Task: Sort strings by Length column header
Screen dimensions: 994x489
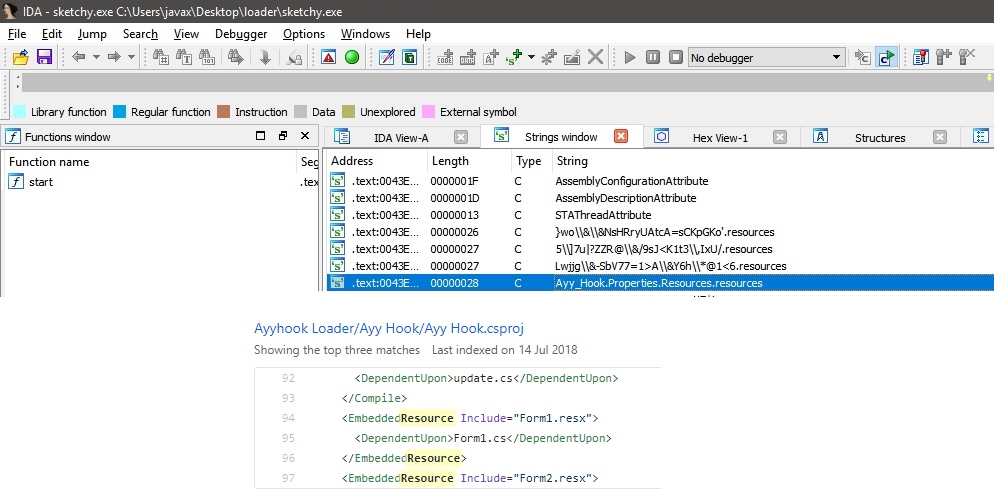Action: (470, 161)
